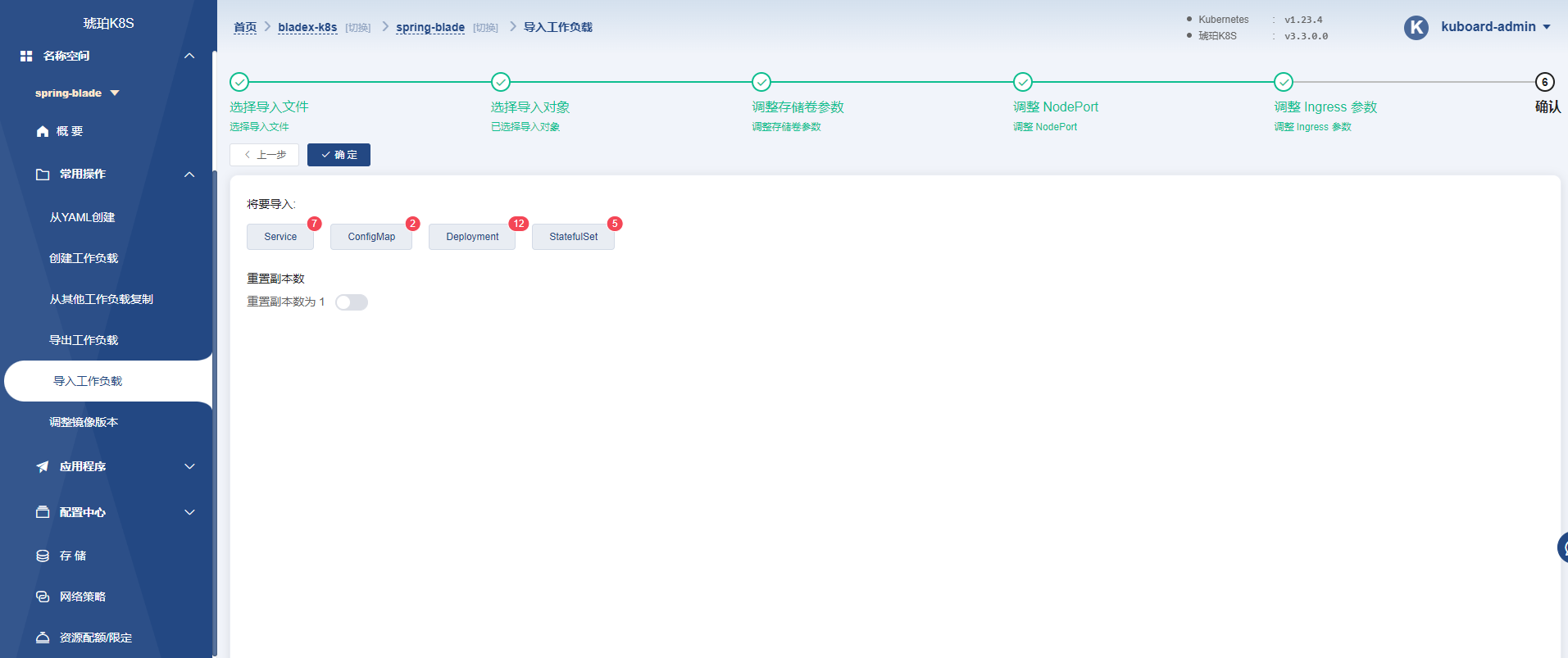Screen dimensions: 1568x658
Task: Click the 导入工作负载 breadcrumb text
Action: [x=558, y=27]
